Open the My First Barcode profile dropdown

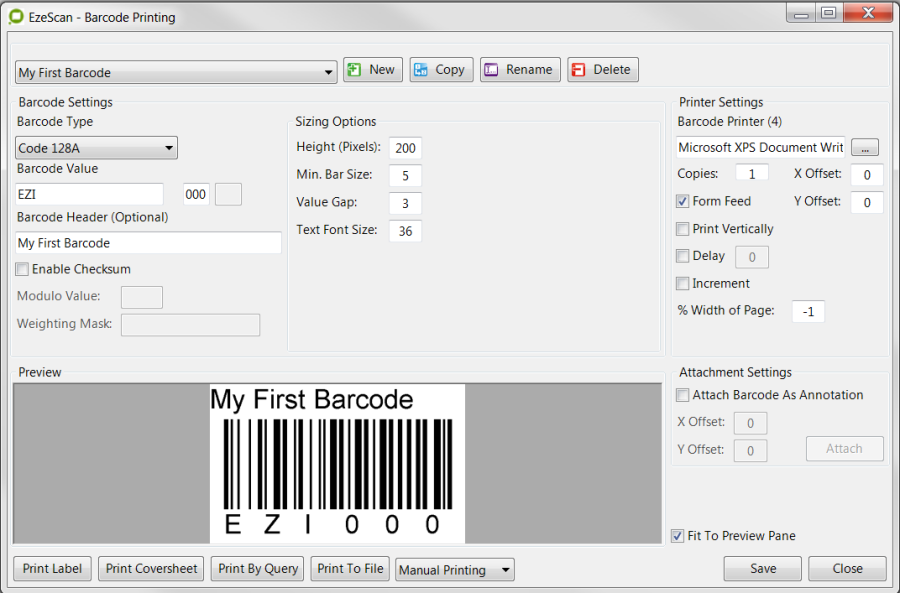point(177,72)
